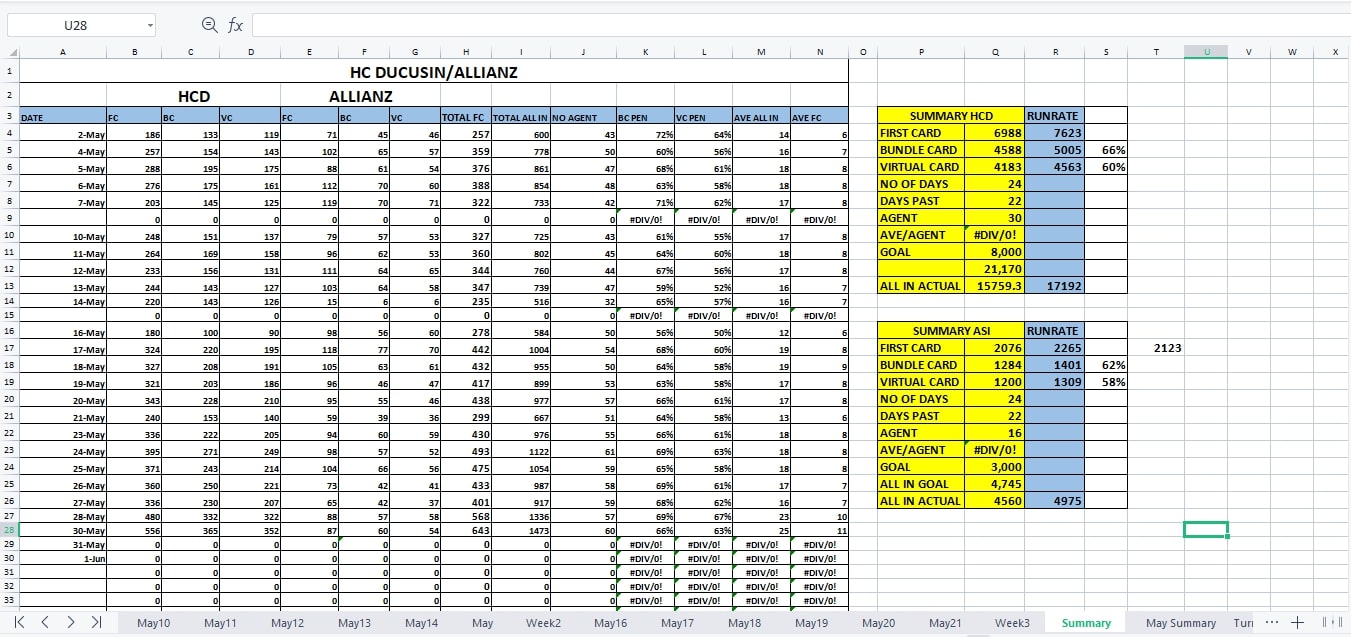
Task: Select the May16 sheet tab
Action: (x=610, y=623)
